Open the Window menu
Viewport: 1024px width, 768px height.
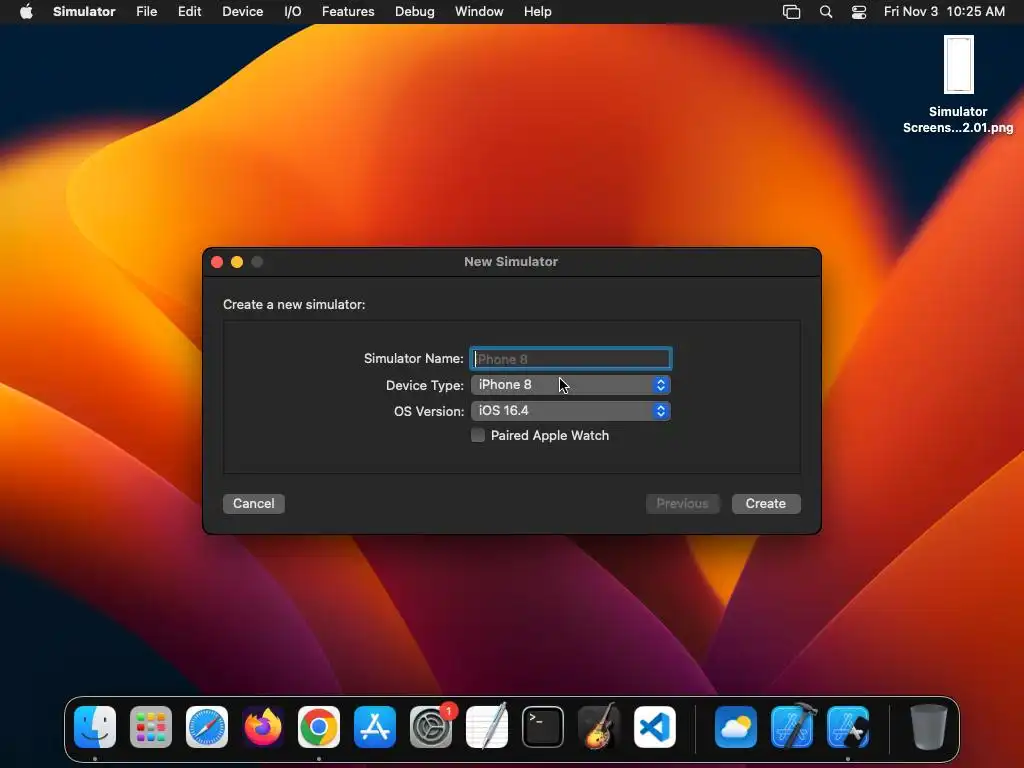(x=479, y=12)
